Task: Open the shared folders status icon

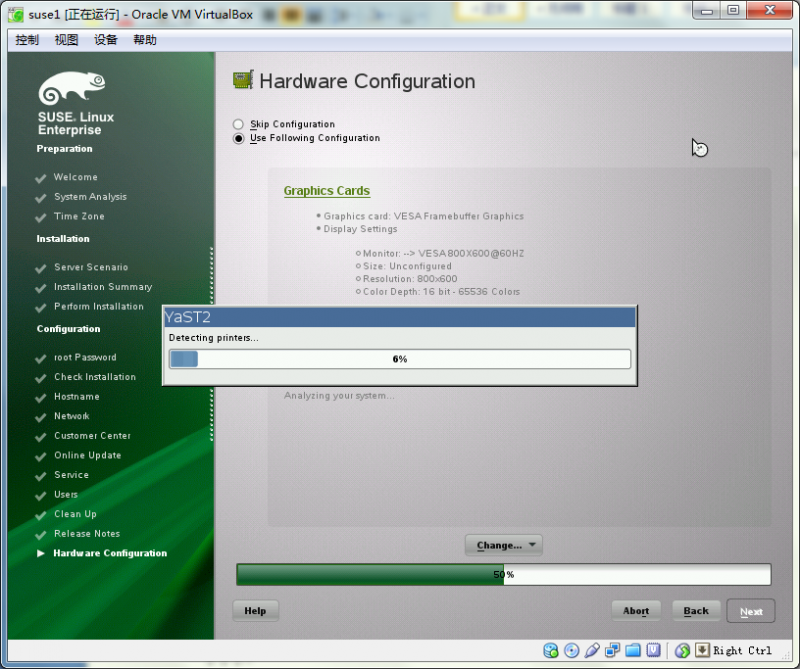Action: (633, 650)
